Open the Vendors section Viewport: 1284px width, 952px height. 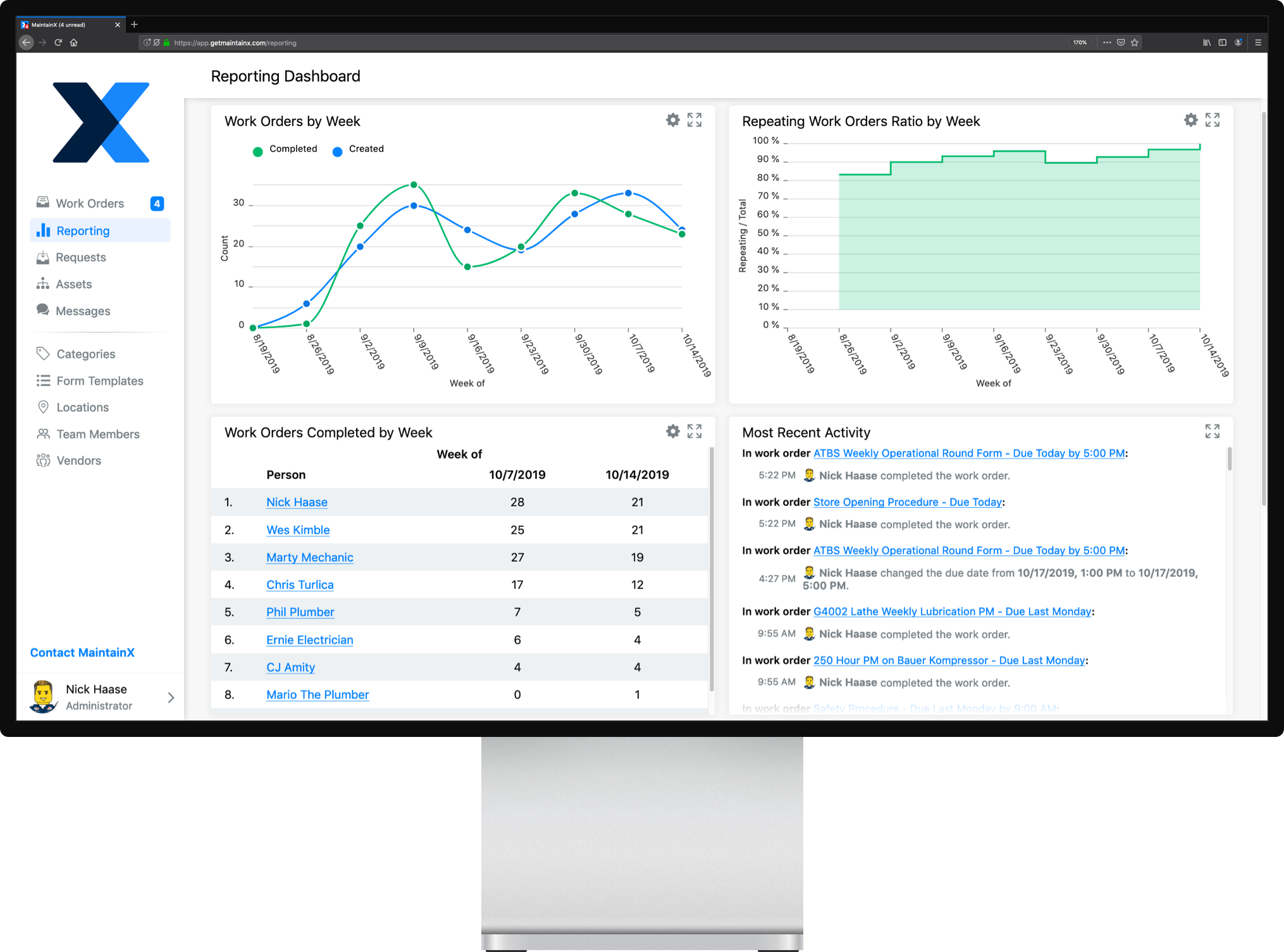click(78, 460)
